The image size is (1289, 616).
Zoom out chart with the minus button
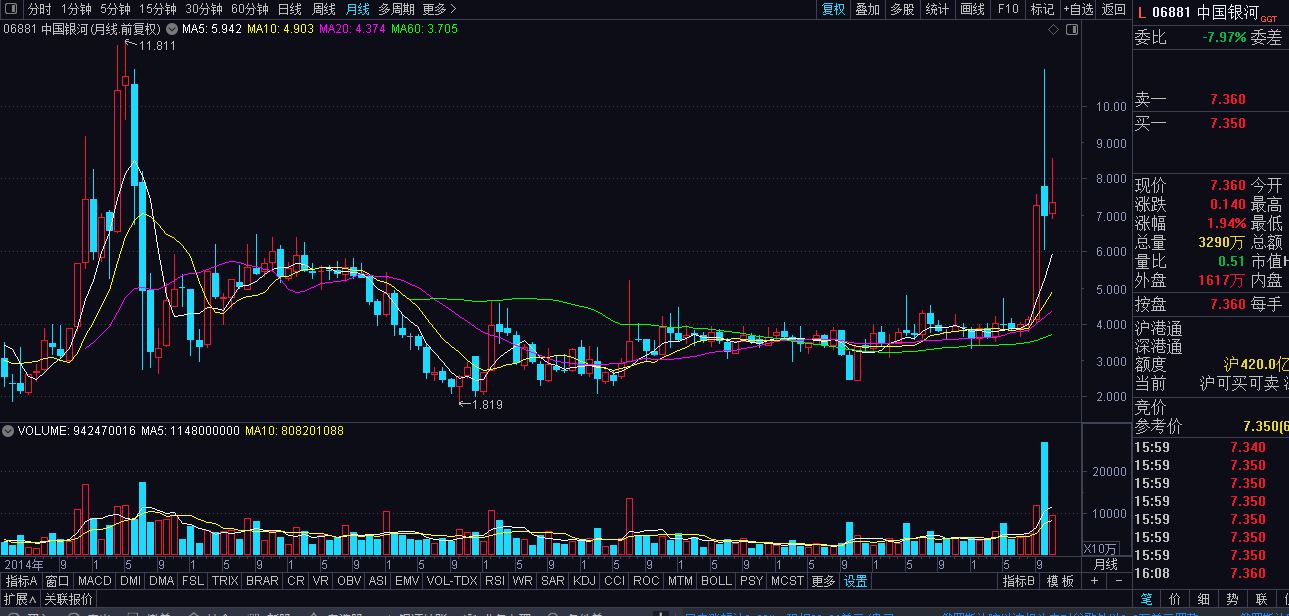(1117, 581)
